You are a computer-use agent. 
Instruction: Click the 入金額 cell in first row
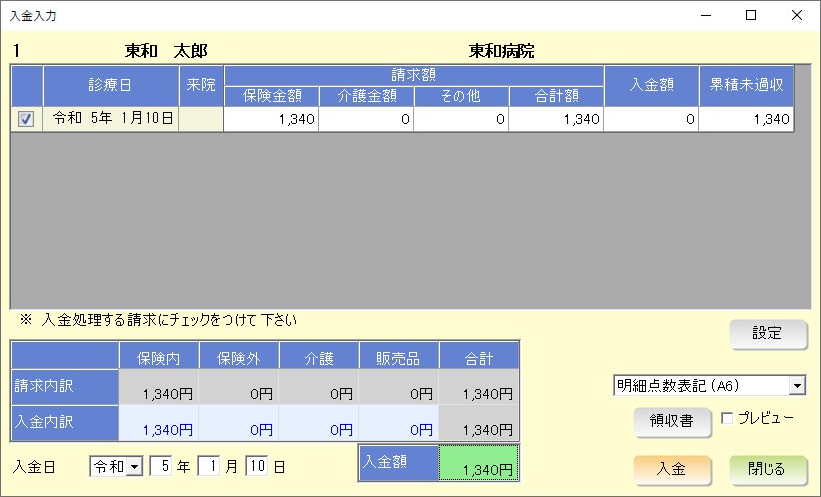tap(650, 119)
